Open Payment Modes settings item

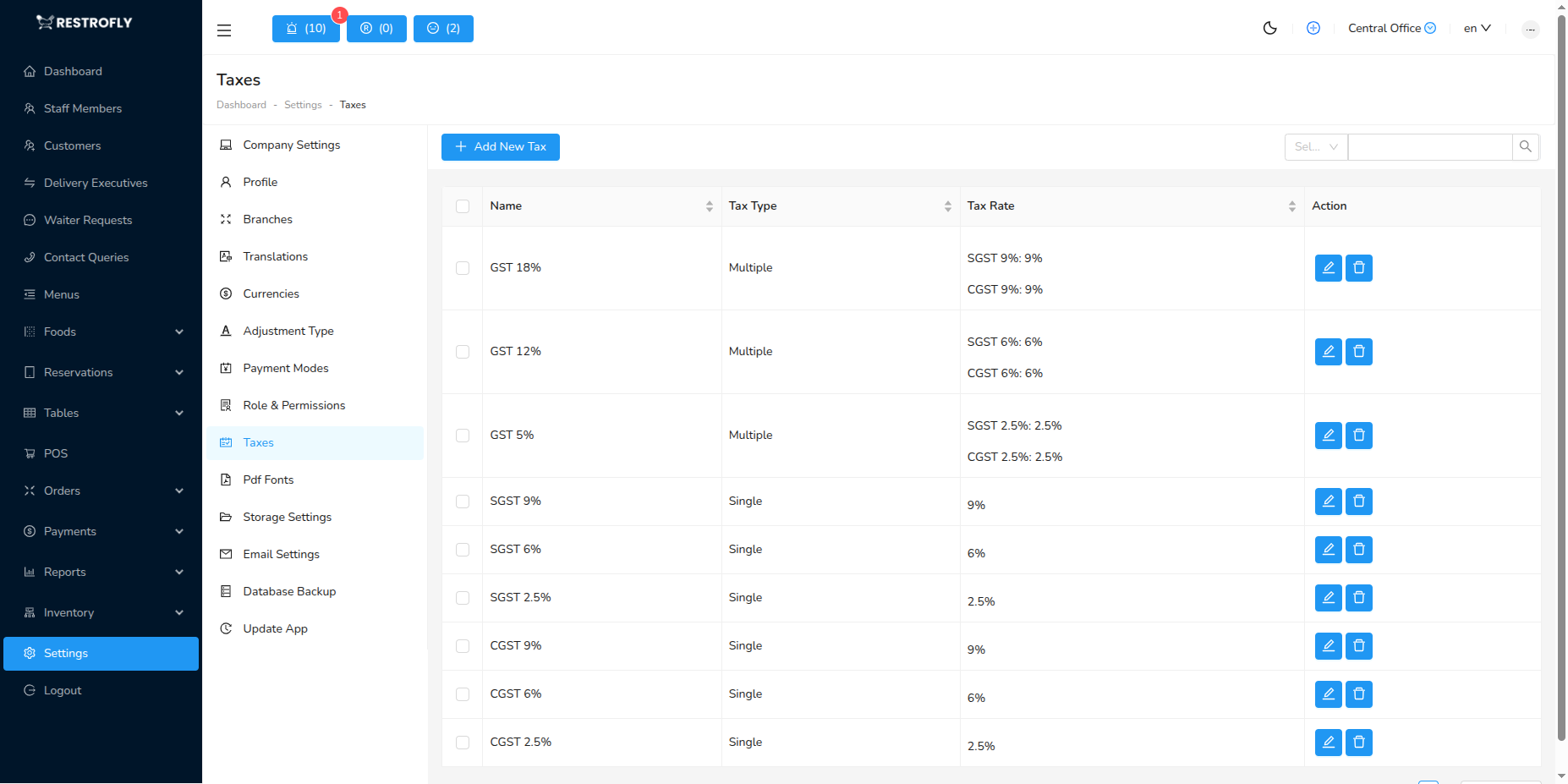tap(285, 368)
